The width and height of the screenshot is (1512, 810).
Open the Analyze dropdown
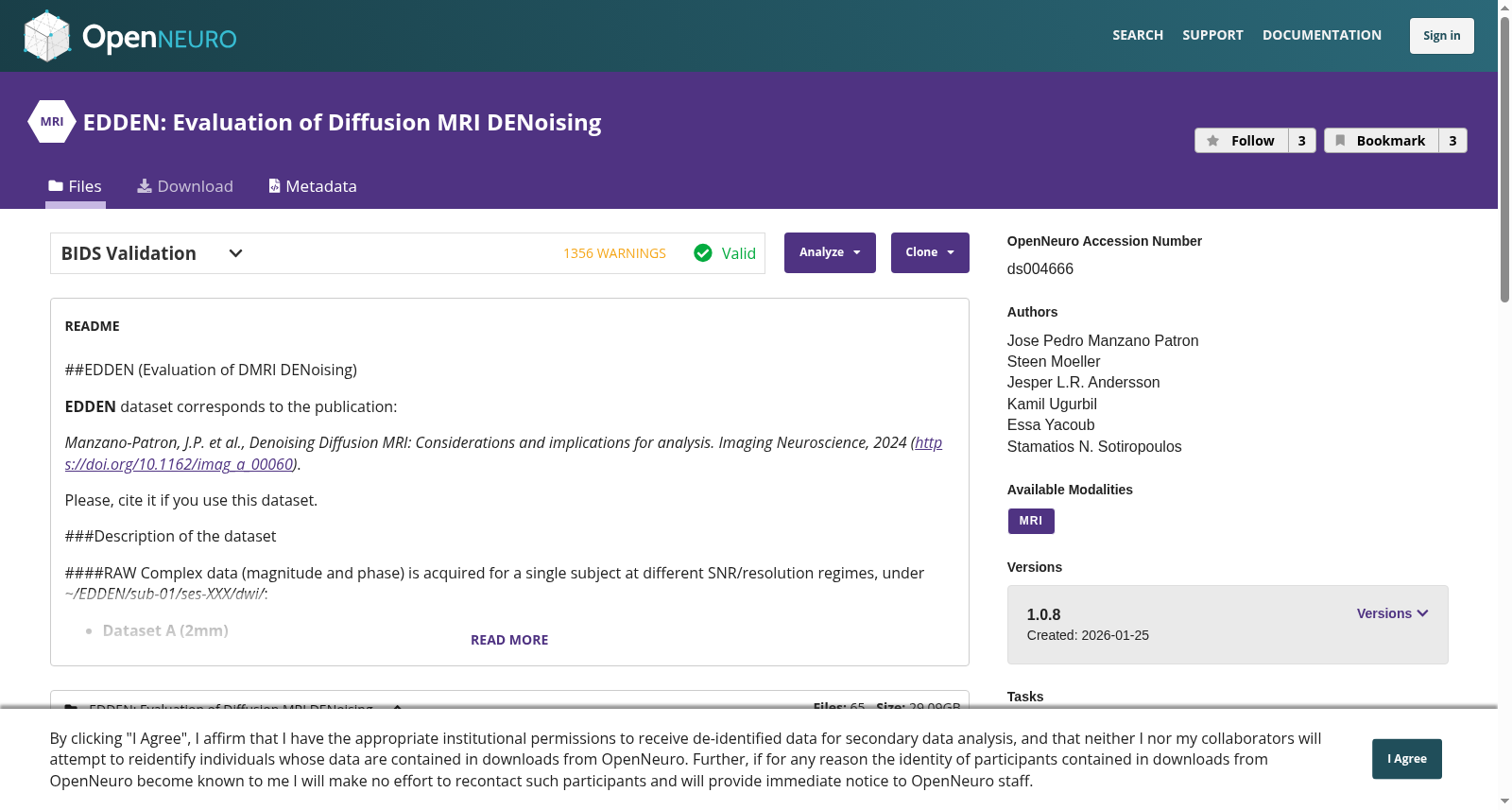(830, 252)
